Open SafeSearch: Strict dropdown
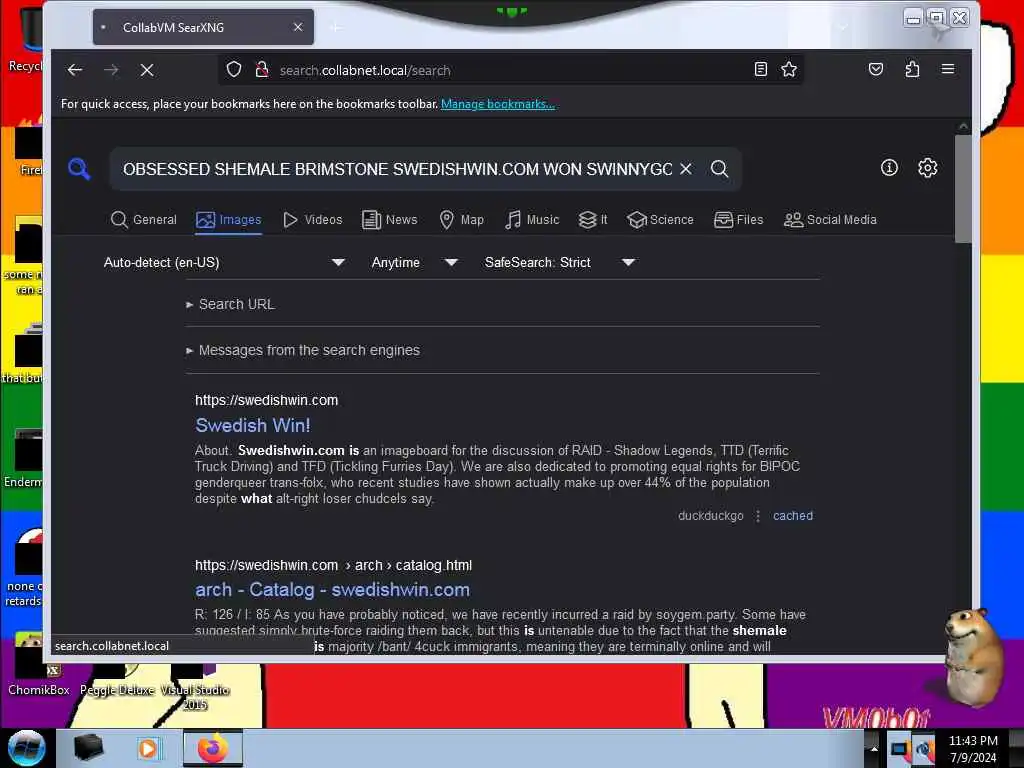Screen dimensions: 1024x768 tap(560, 263)
